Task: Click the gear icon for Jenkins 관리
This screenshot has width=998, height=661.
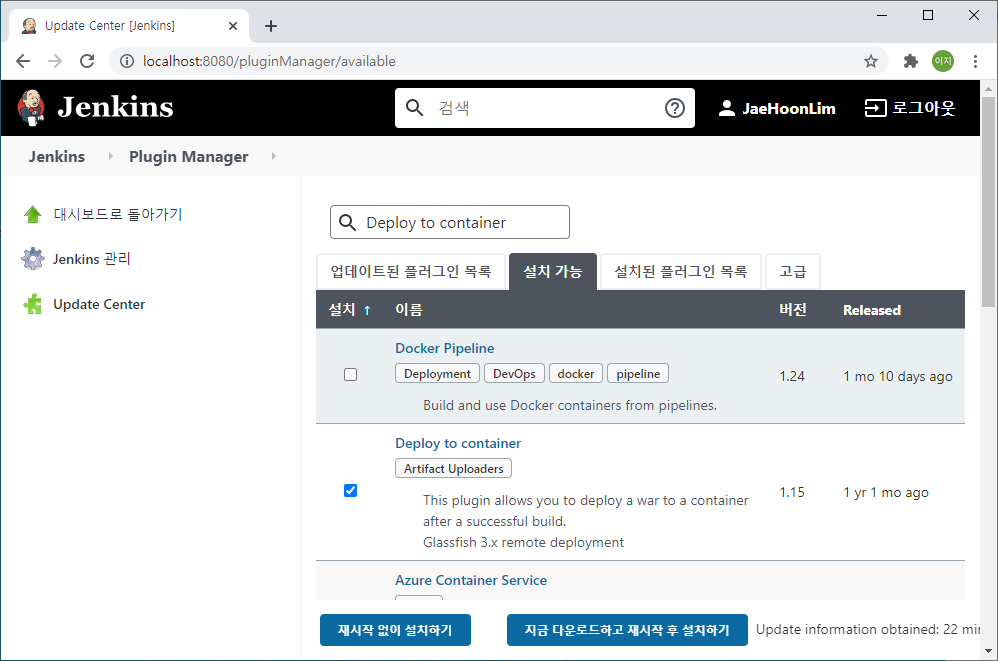Action: tap(32, 259)
